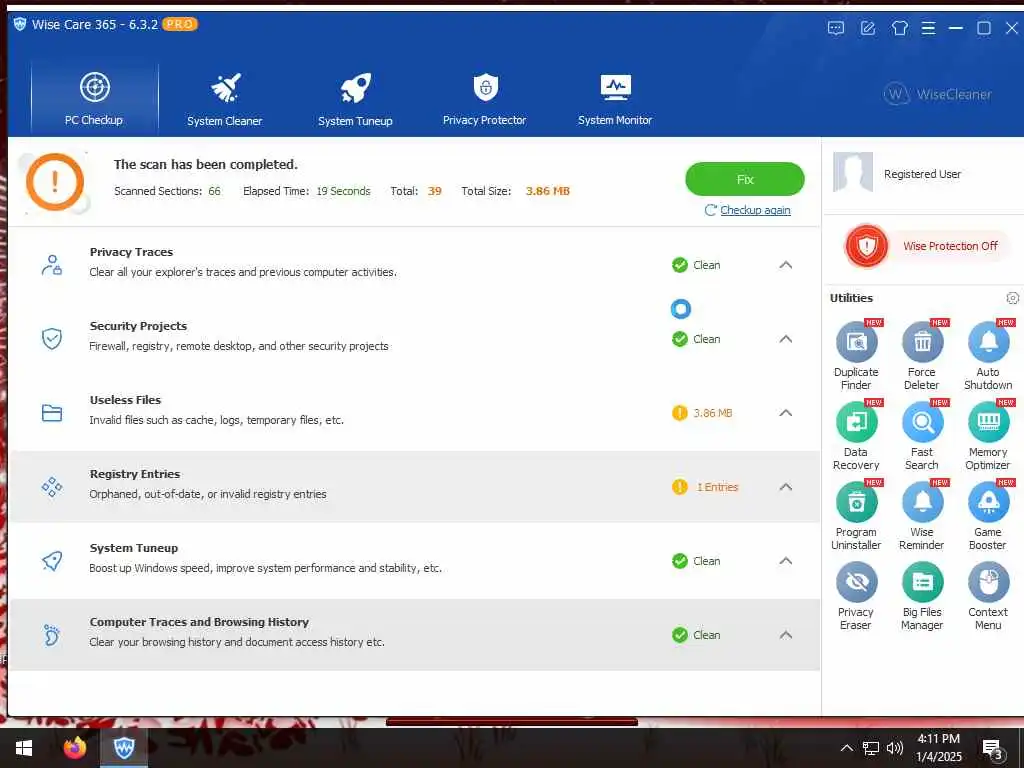Viewport: 1024px width, 768px height.
Task: Show hidden system tray icons
Action: 846,748
